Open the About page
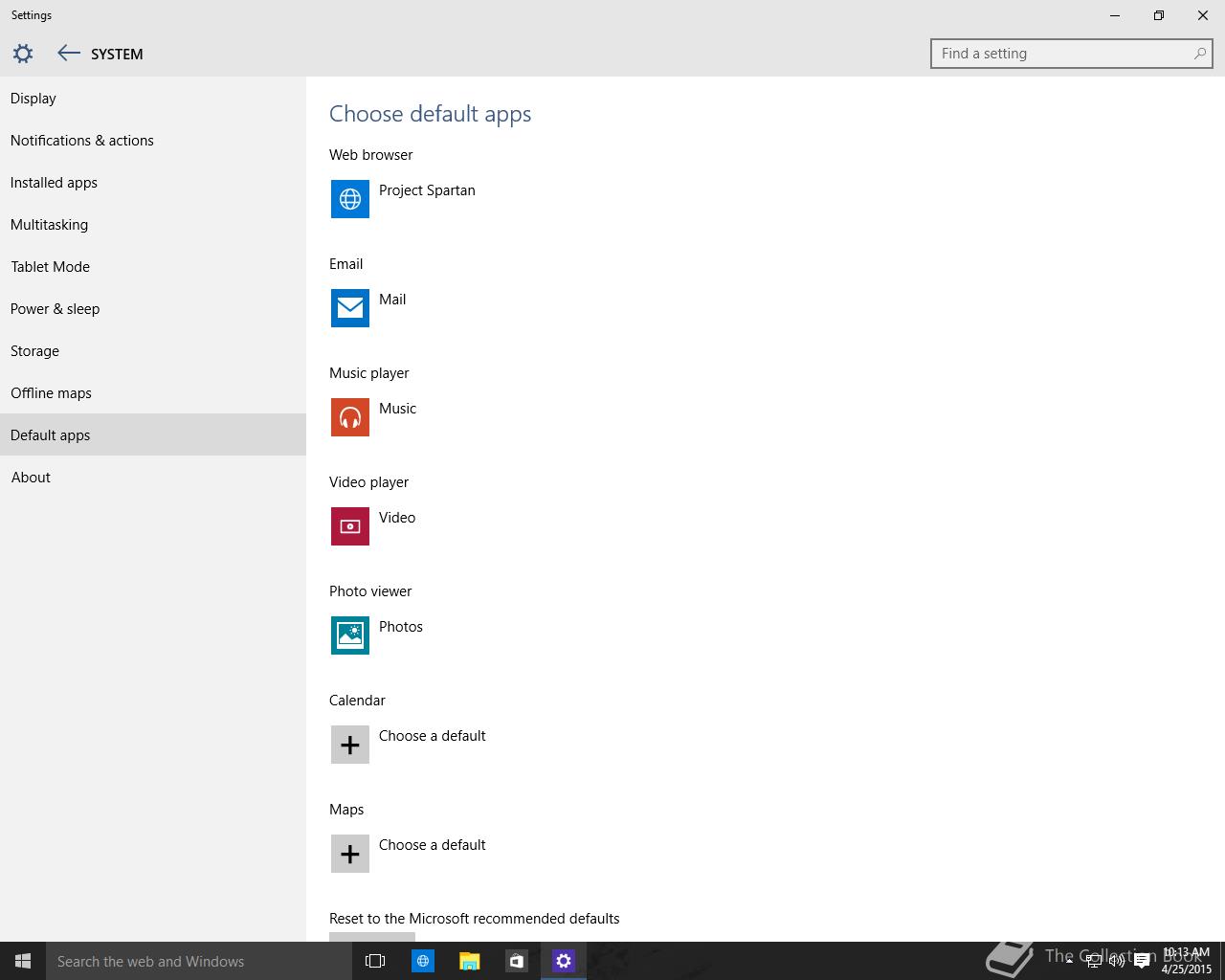The width and height of the screenshot is (1225, 980). tap(153, 477)
